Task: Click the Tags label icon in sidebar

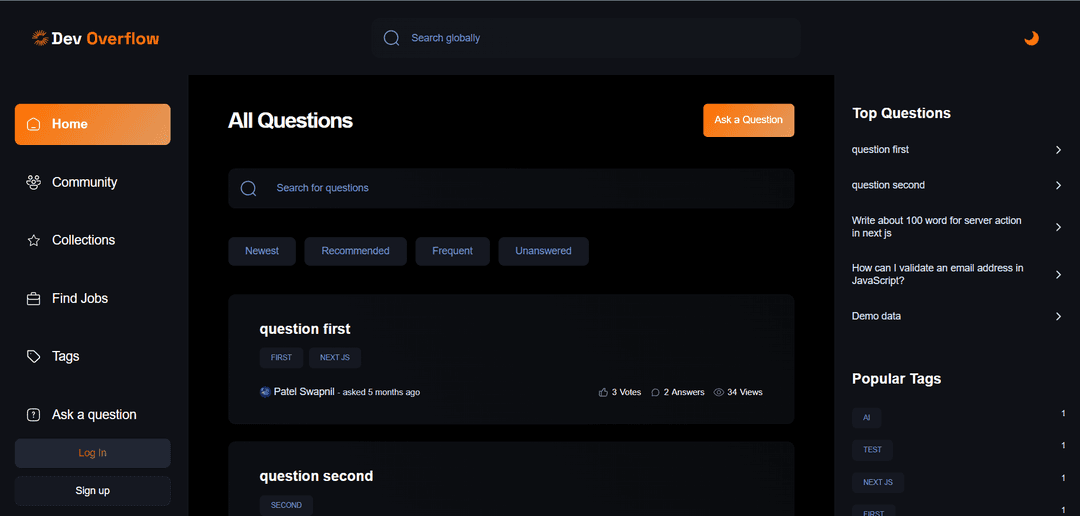Action: click(34, 357)
